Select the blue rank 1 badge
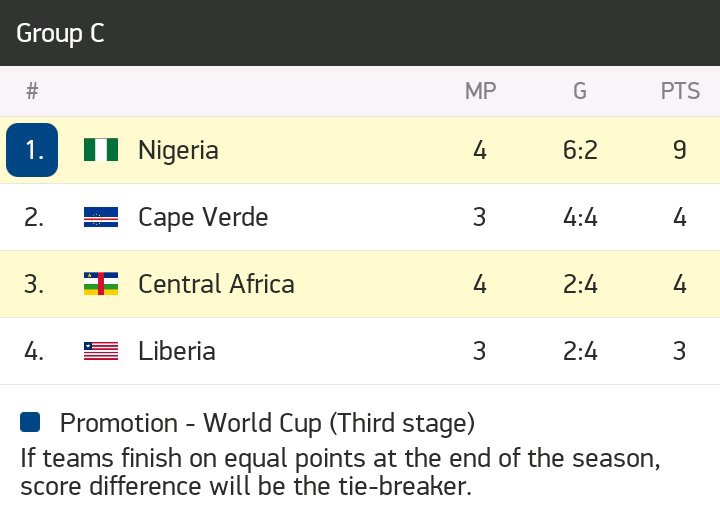The height and width of the screenshot is (512, 720). [32, 150]
